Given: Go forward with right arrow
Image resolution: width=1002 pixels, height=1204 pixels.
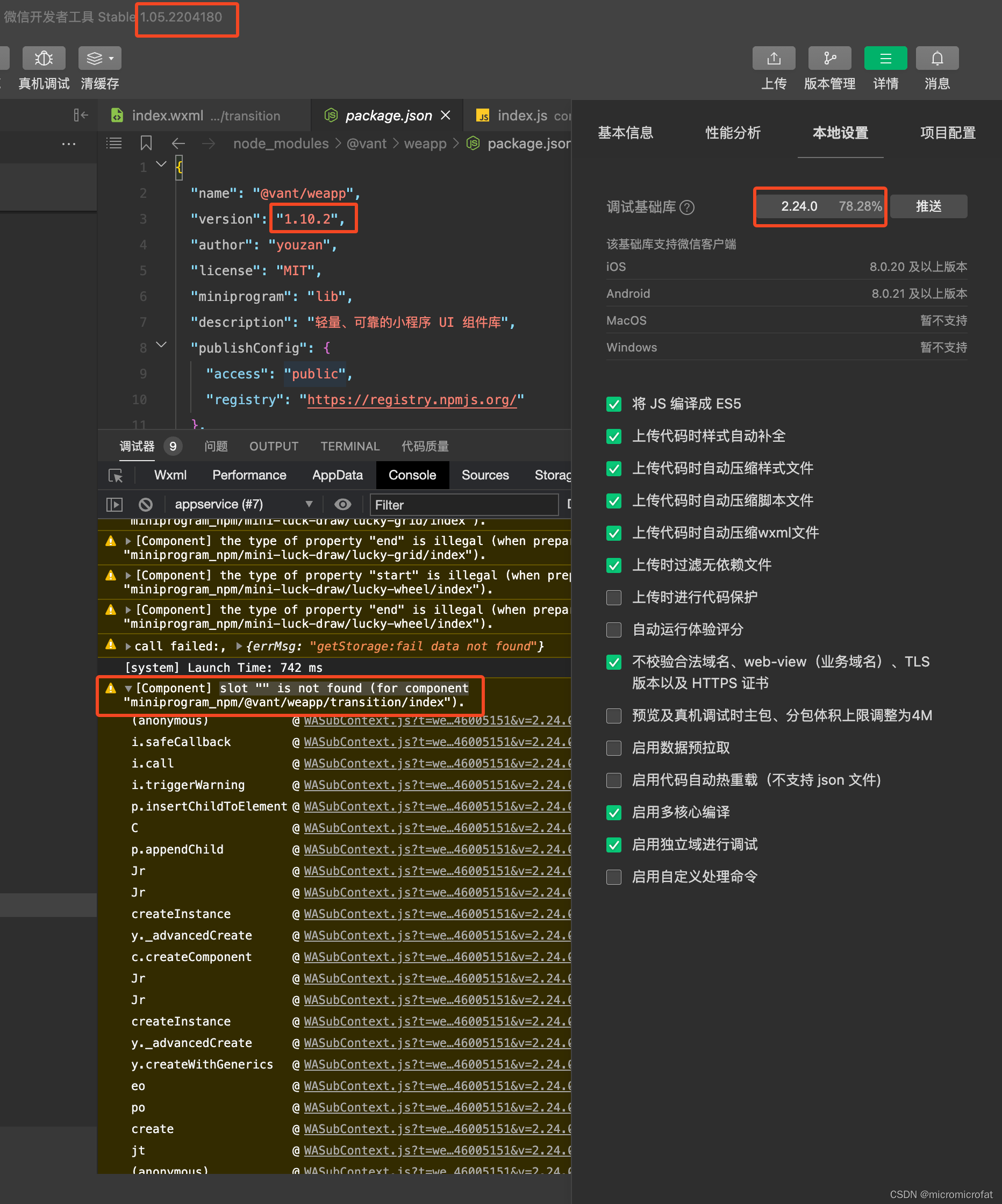Looking at the screenshot, I should point(209,144).
